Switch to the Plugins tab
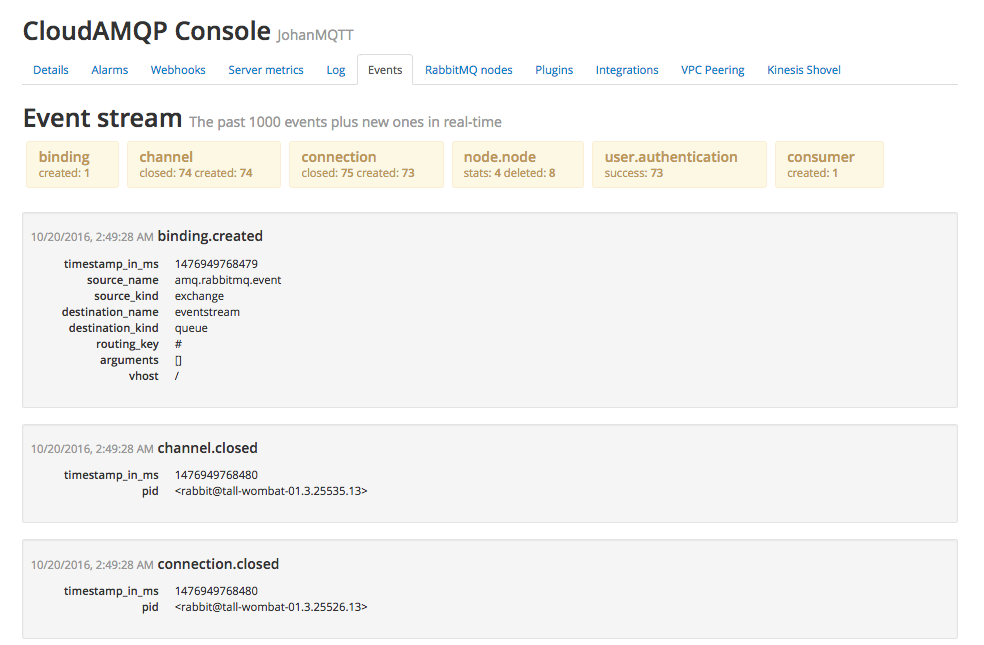This screenshot has height=645, width=984. click(554, 70)
